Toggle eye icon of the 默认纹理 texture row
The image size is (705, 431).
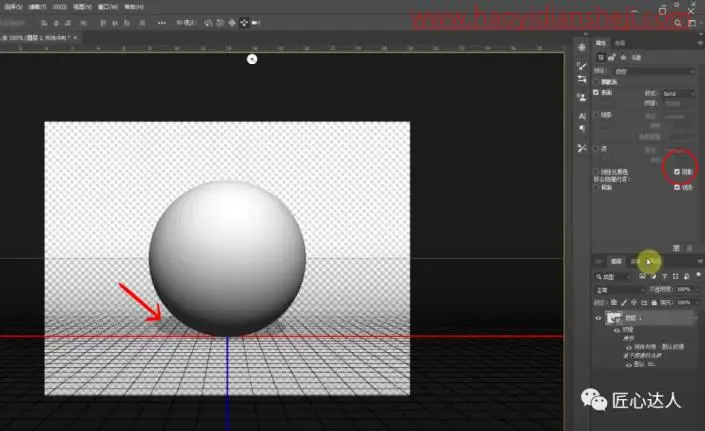[629, 347]
